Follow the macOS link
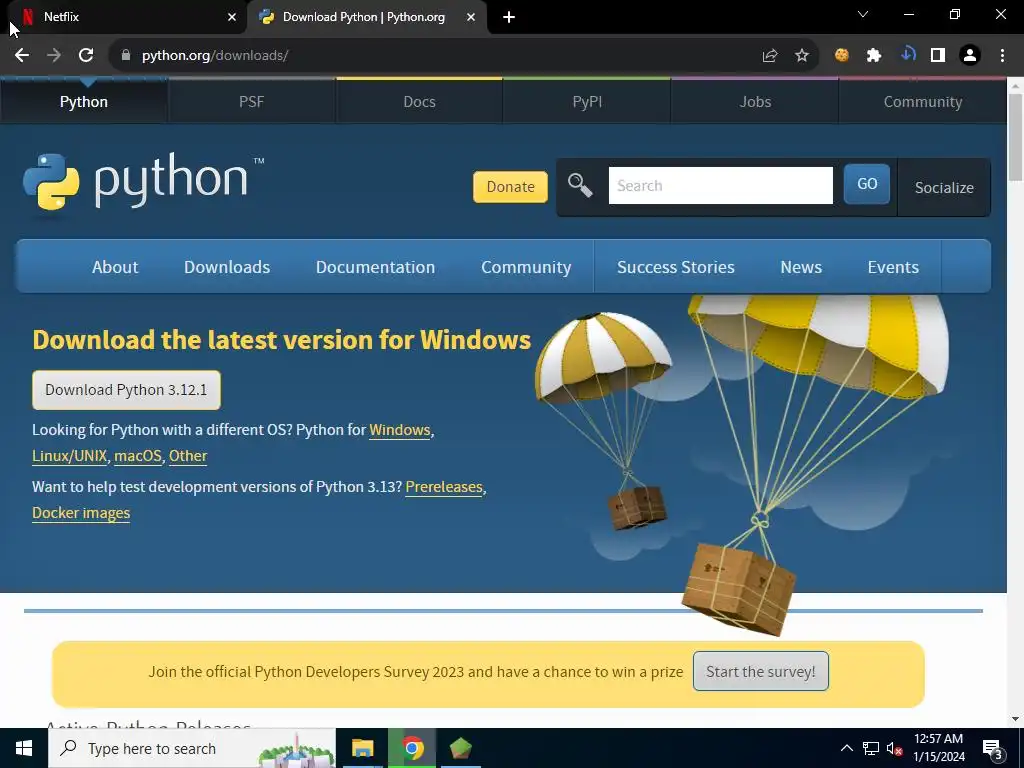This screenshot has width=1024, height=768. 138,456
